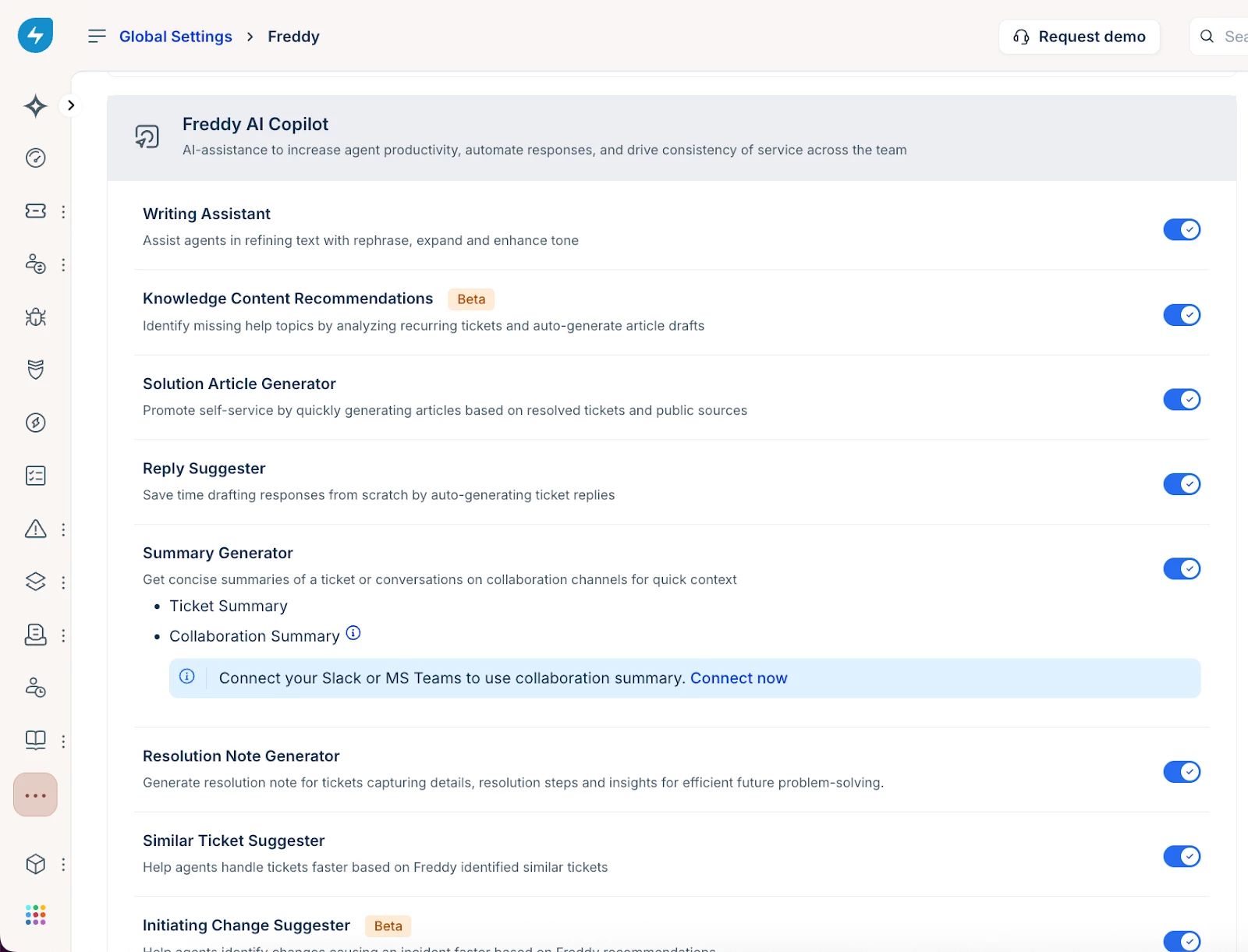Click the Solution Article Generator title
This screenshot has width=1248, height=952.
tap(239, 384)
